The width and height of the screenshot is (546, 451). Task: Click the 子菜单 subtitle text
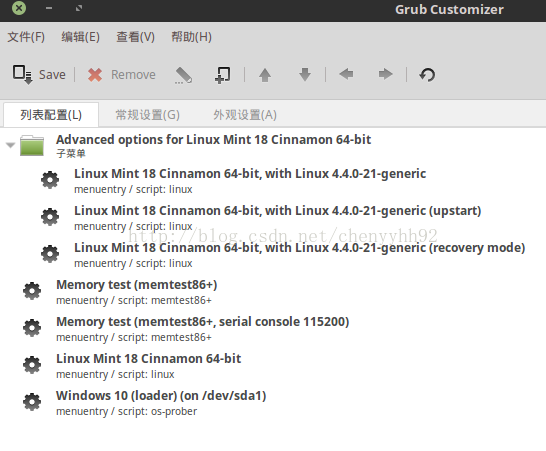(x=71, y=154)
